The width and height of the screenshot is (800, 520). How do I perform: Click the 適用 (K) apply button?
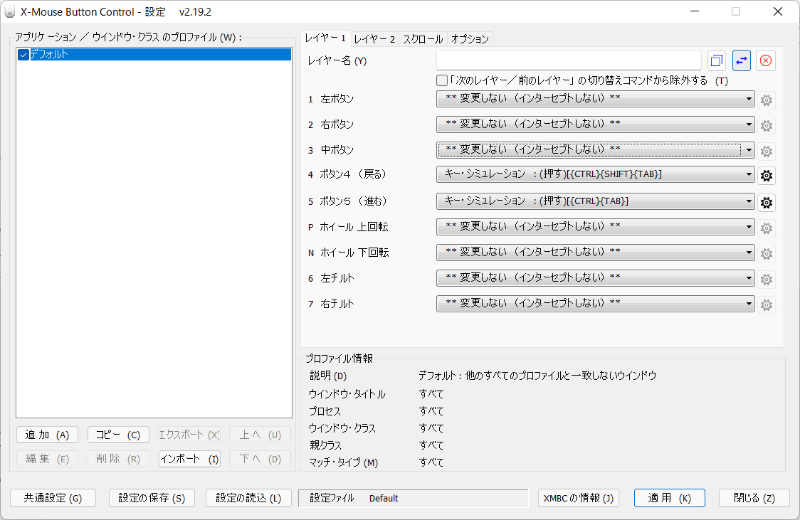669,498
